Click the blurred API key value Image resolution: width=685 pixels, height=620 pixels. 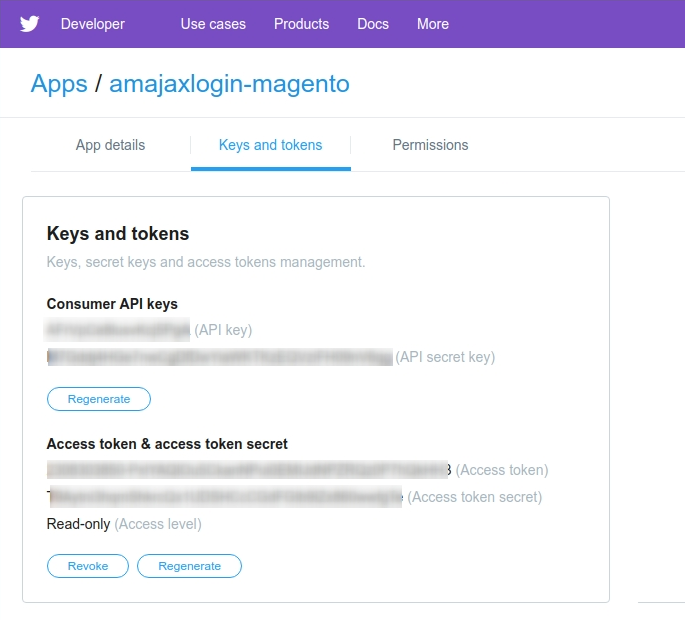coord(118,330)
